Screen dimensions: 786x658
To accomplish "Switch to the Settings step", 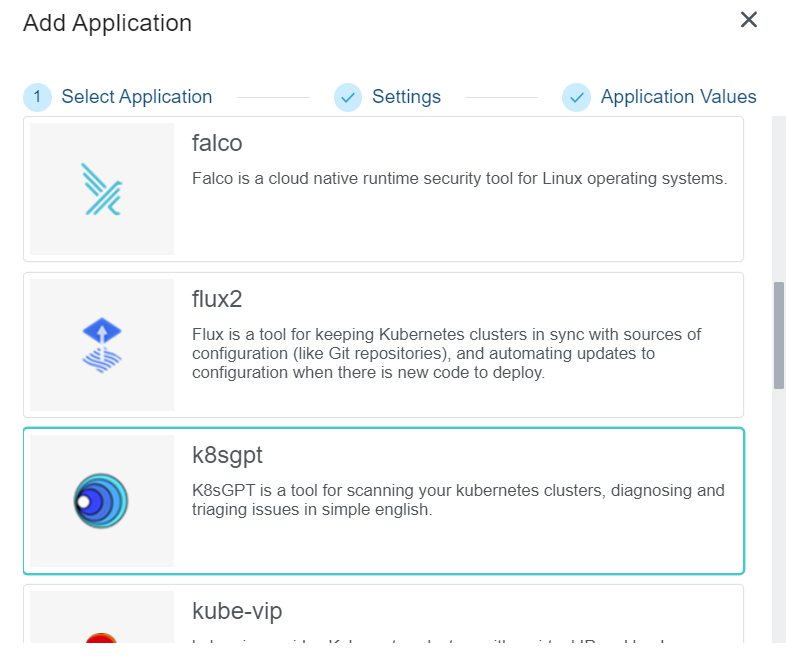I will coord(406,97).
